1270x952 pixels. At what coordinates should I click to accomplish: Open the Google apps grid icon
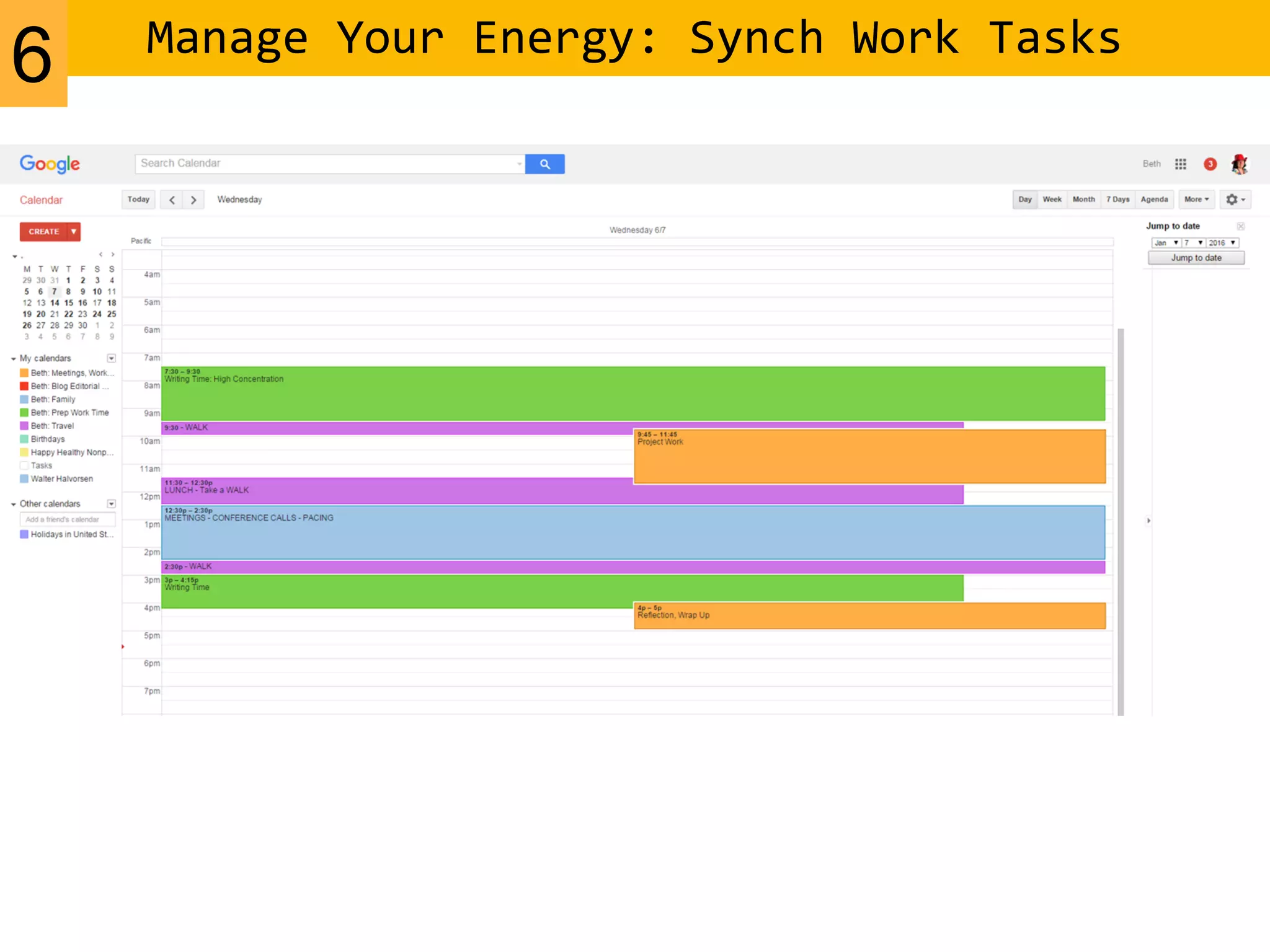1181,164
